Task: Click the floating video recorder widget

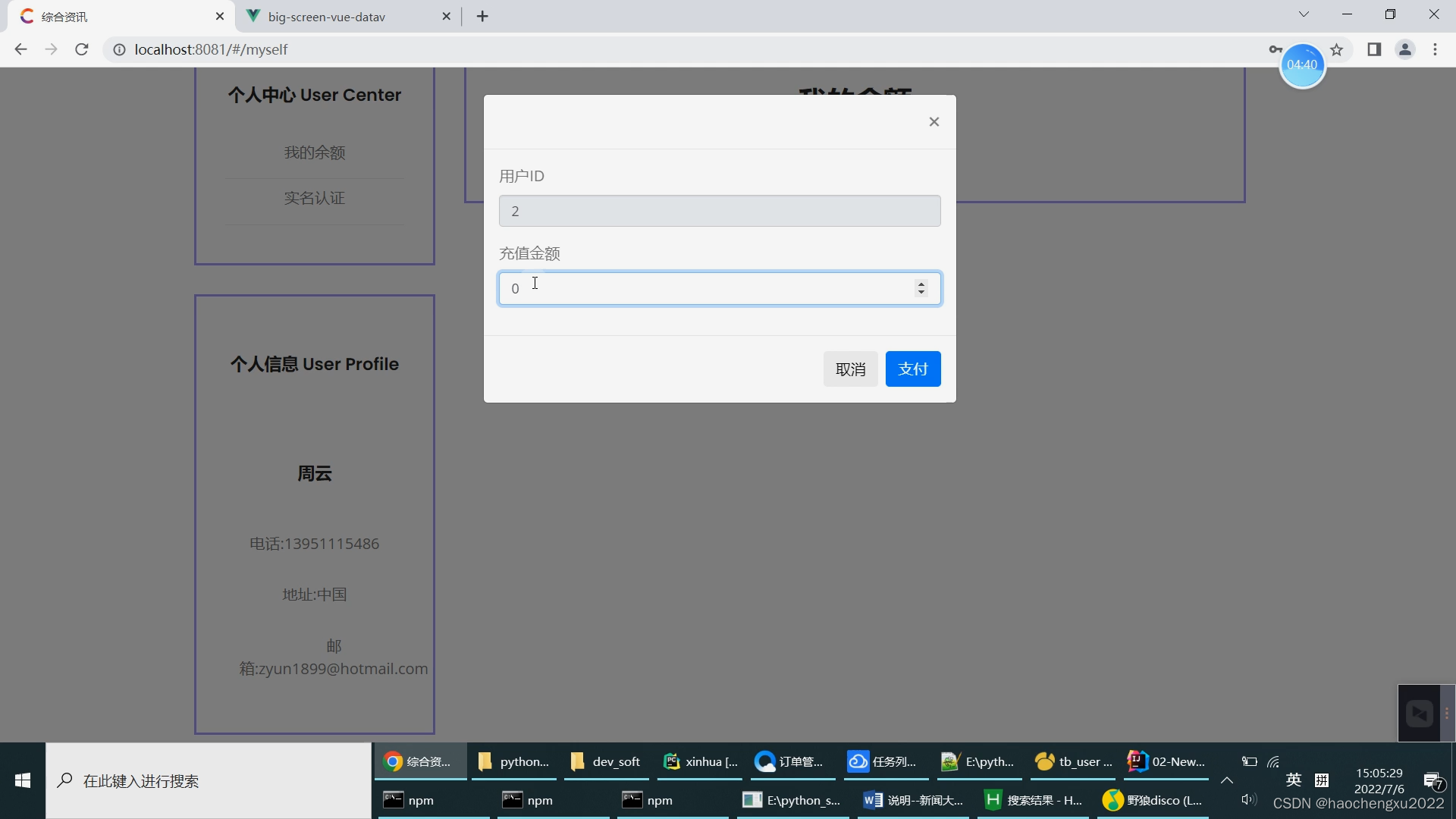Action: click(x=1419, y=713)
